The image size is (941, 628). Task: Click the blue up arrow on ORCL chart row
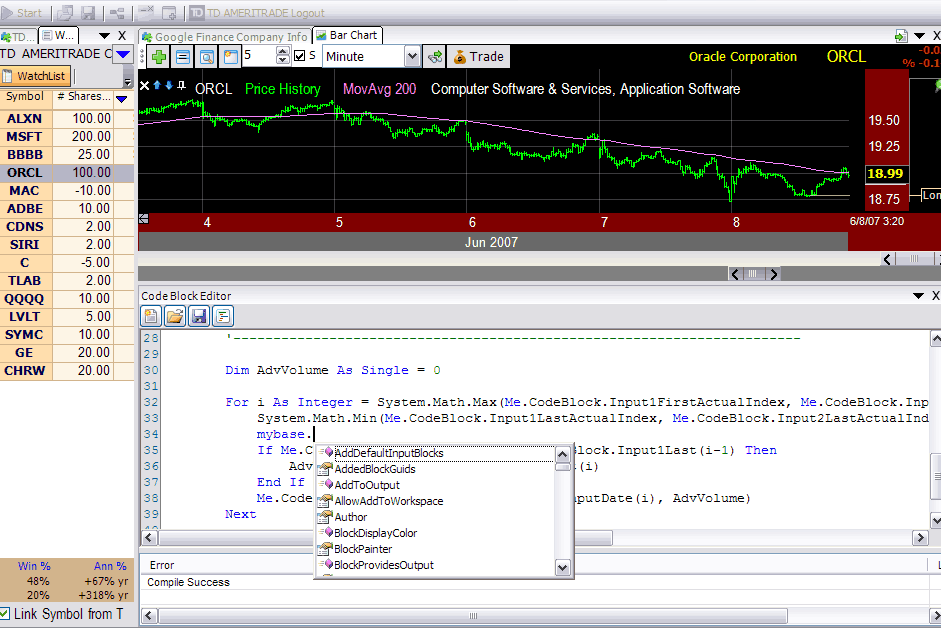click(x=157, y=85)
